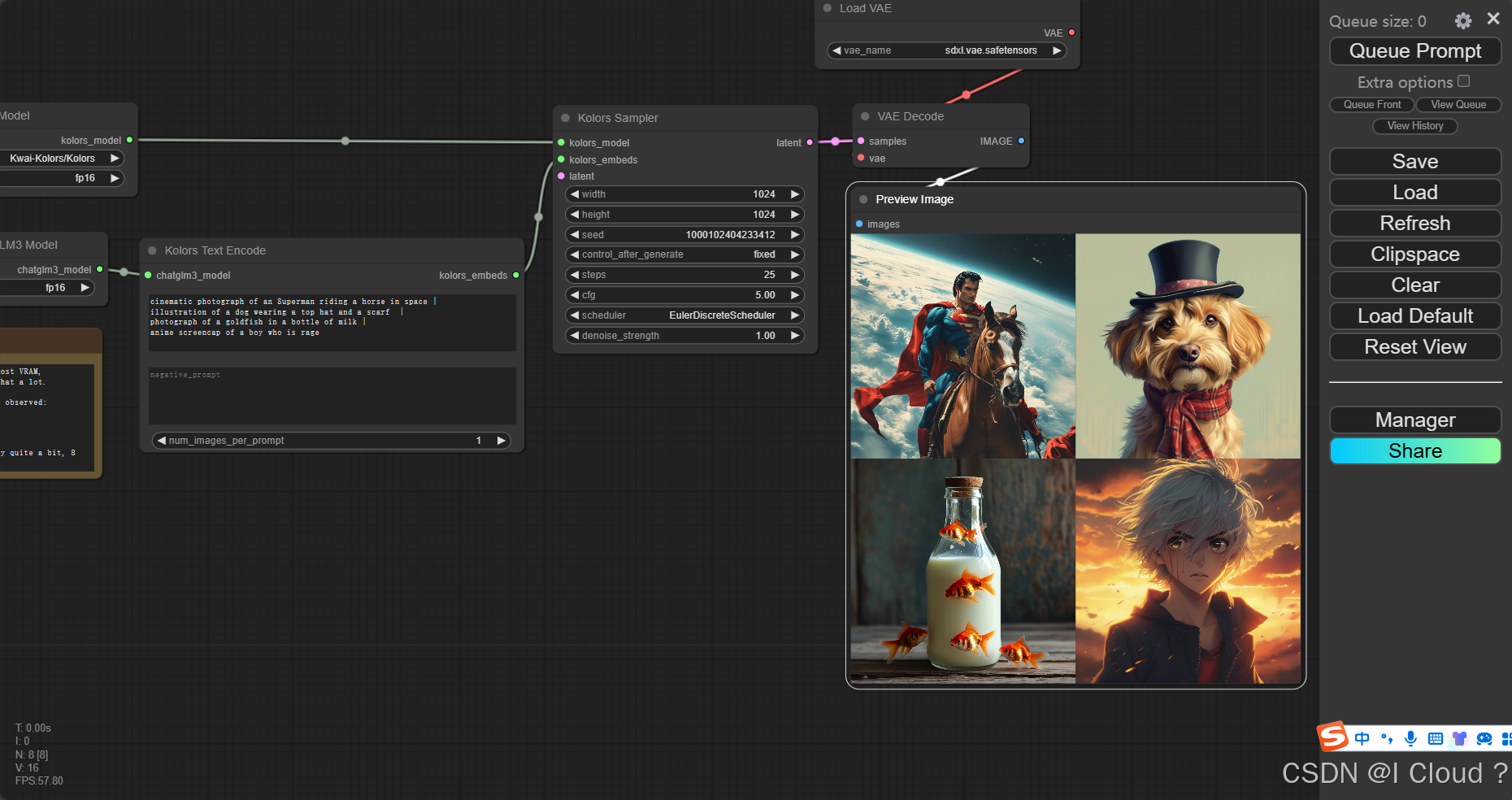The width and height of the screenshot is (1512, 800).
Task: Open the scheduler EulerDiscreteScheduler dropdown
Action: click(x=684, y=315)
